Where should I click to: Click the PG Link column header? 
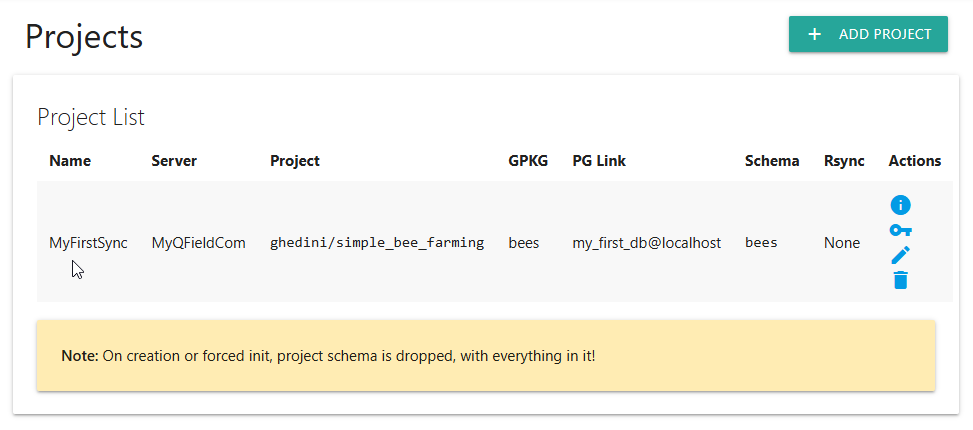pos(599,161)
